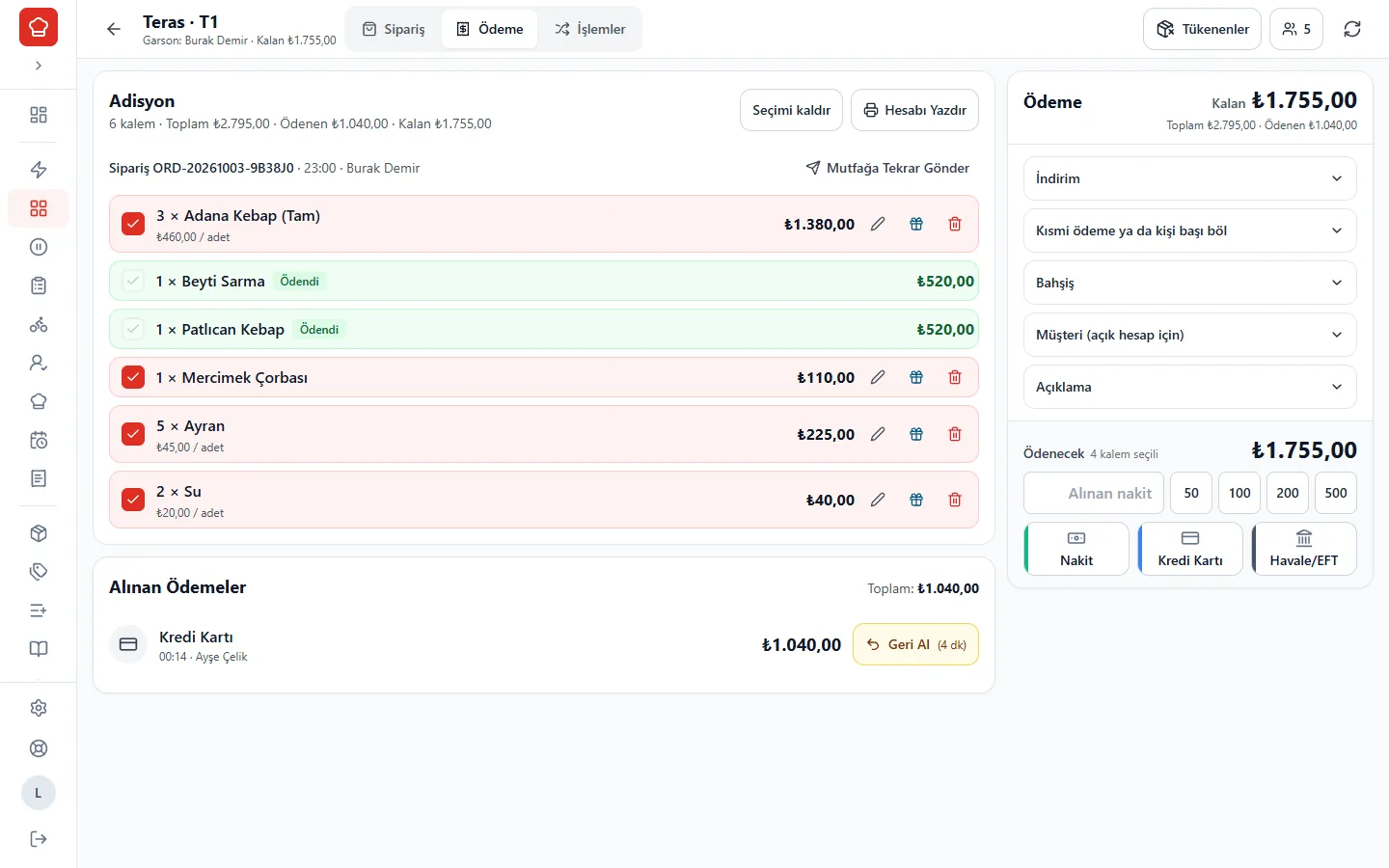Toggle the Patlıcan Kebap checkbox

133,329
